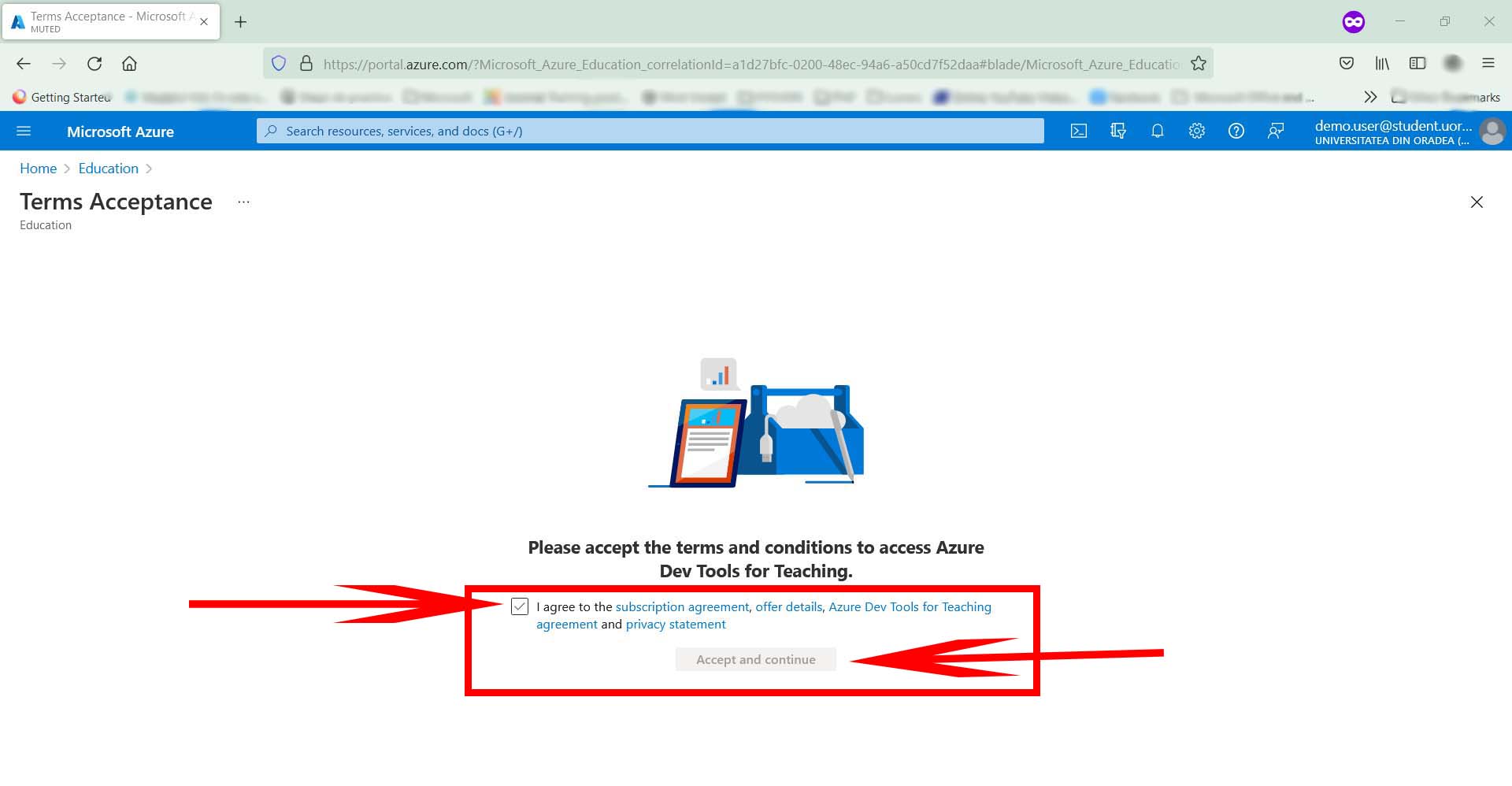This screenshot has width=1512, height=786.
Task: Go forward with the browser forward arrow
Action: click(59, 64)
